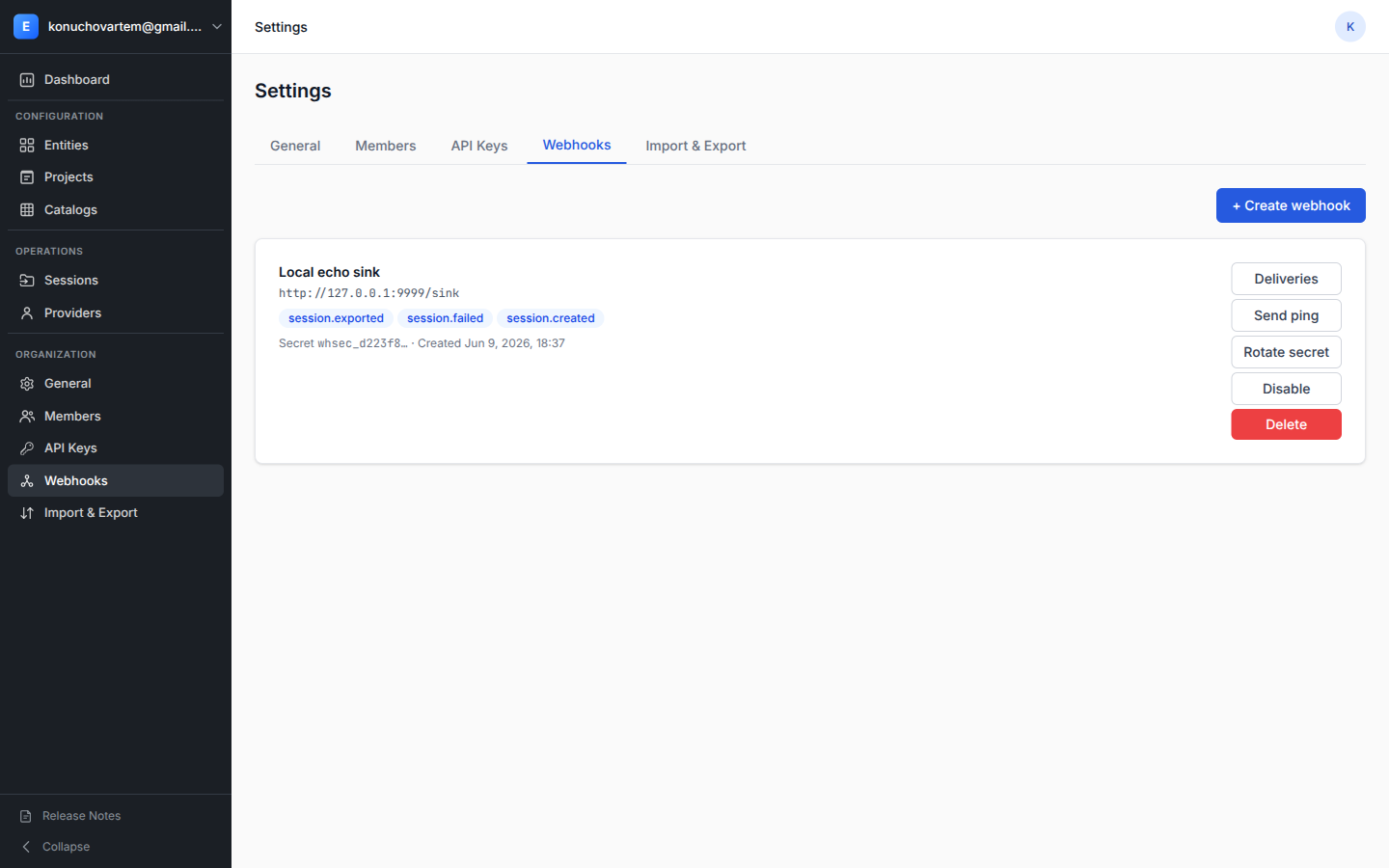Click the Members people icon in sidebar

(x=27, y=417)
